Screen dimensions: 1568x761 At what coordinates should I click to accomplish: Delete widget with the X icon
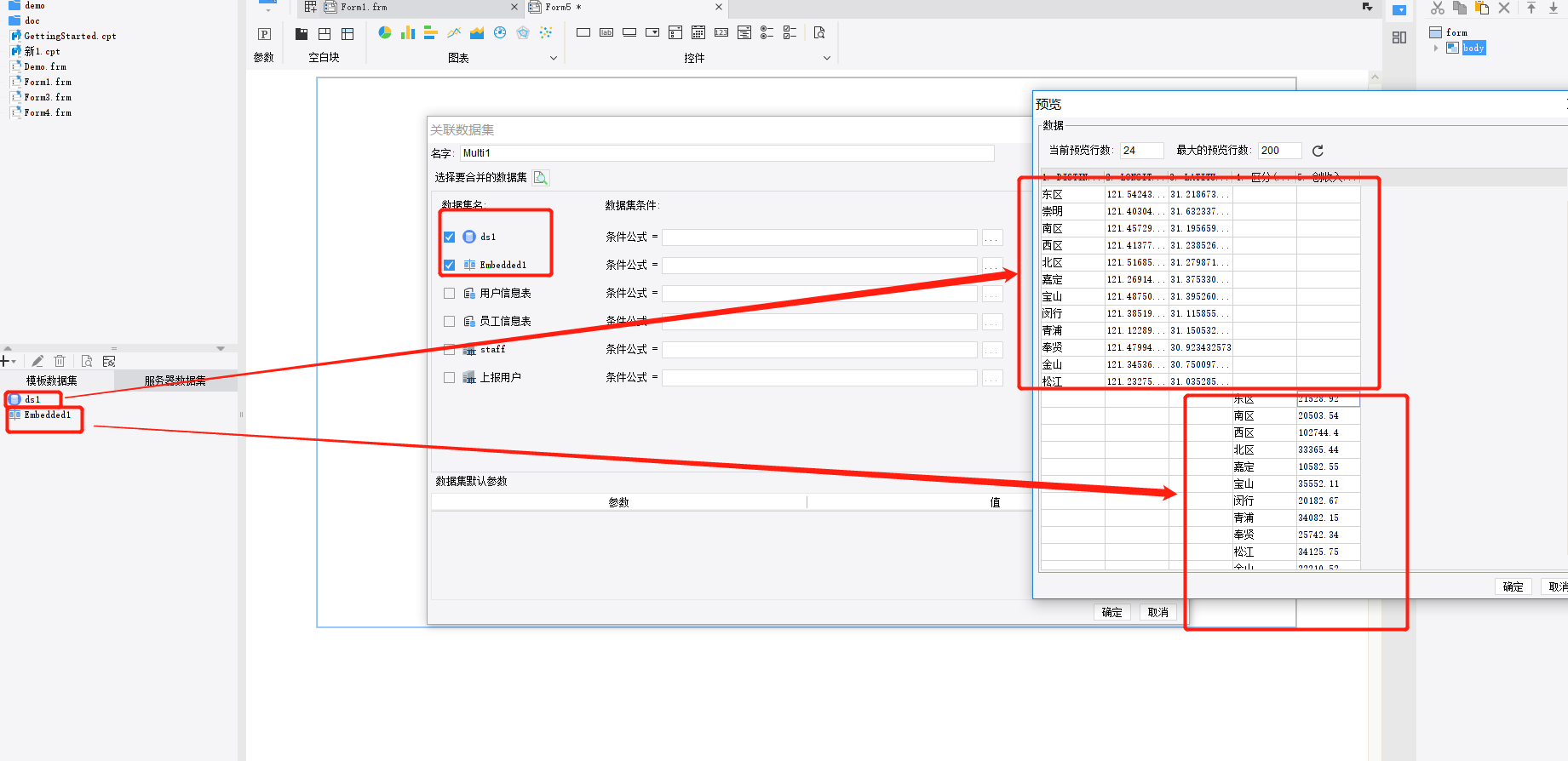pos(1504,8)
